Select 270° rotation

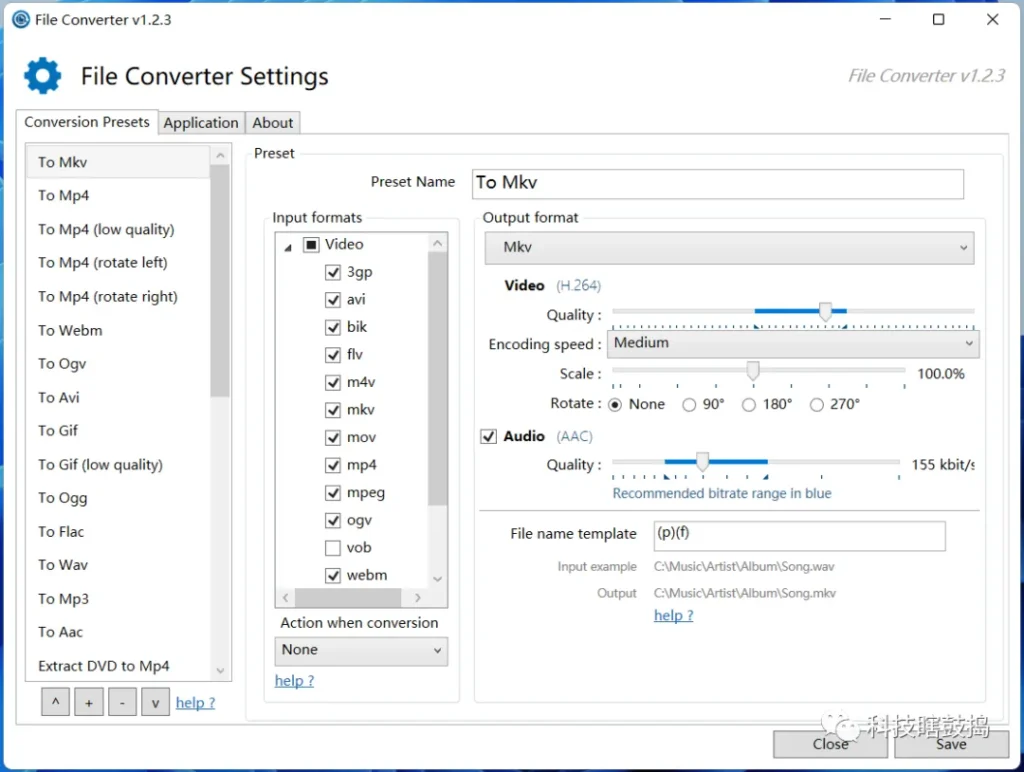pos(816,405)
